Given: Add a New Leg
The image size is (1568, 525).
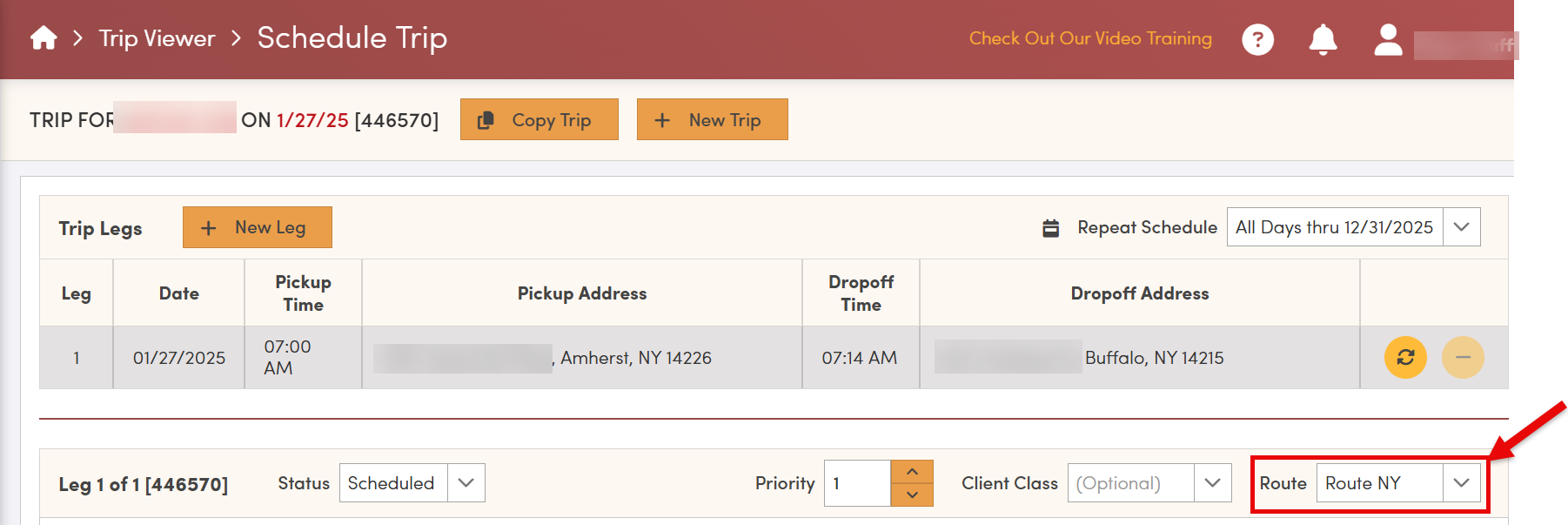Looking at the screenshot, I should click(x=258, y=227).
